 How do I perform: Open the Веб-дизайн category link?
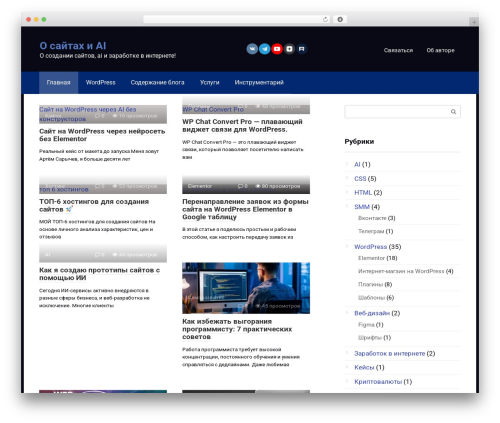coord(372,313)
